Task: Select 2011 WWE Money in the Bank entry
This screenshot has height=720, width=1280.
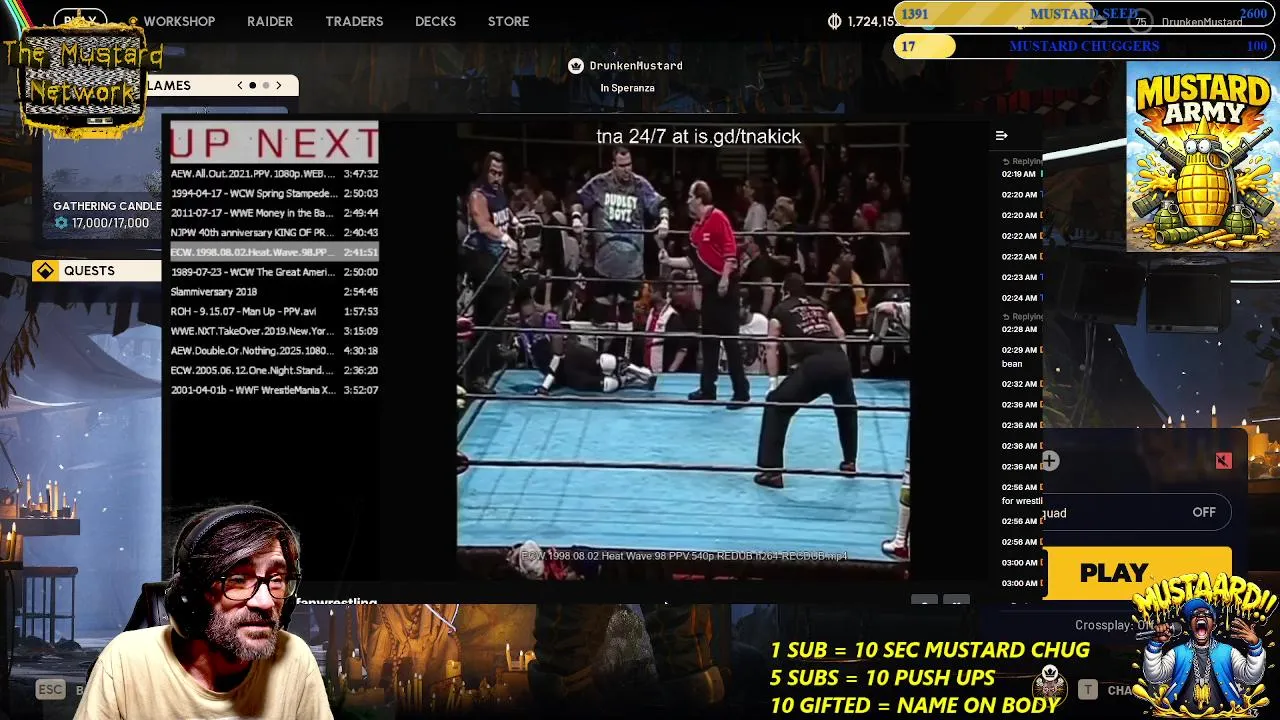Action: coord(274,213)
